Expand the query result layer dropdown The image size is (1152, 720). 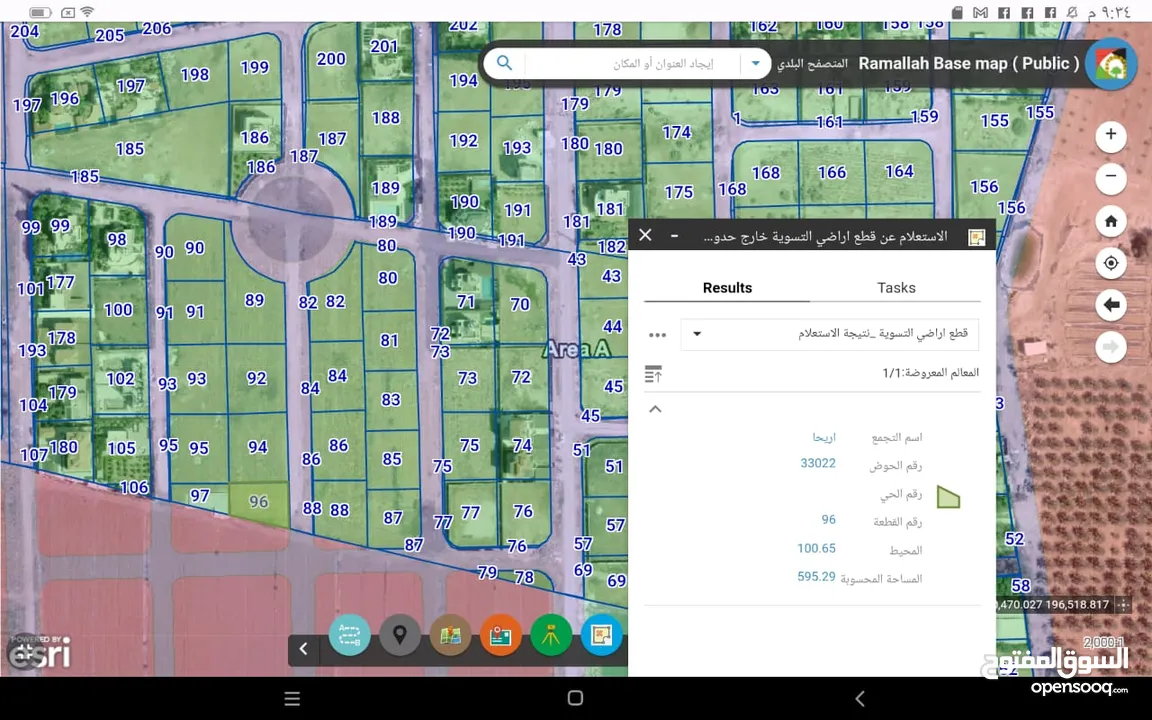pos(697,334)
